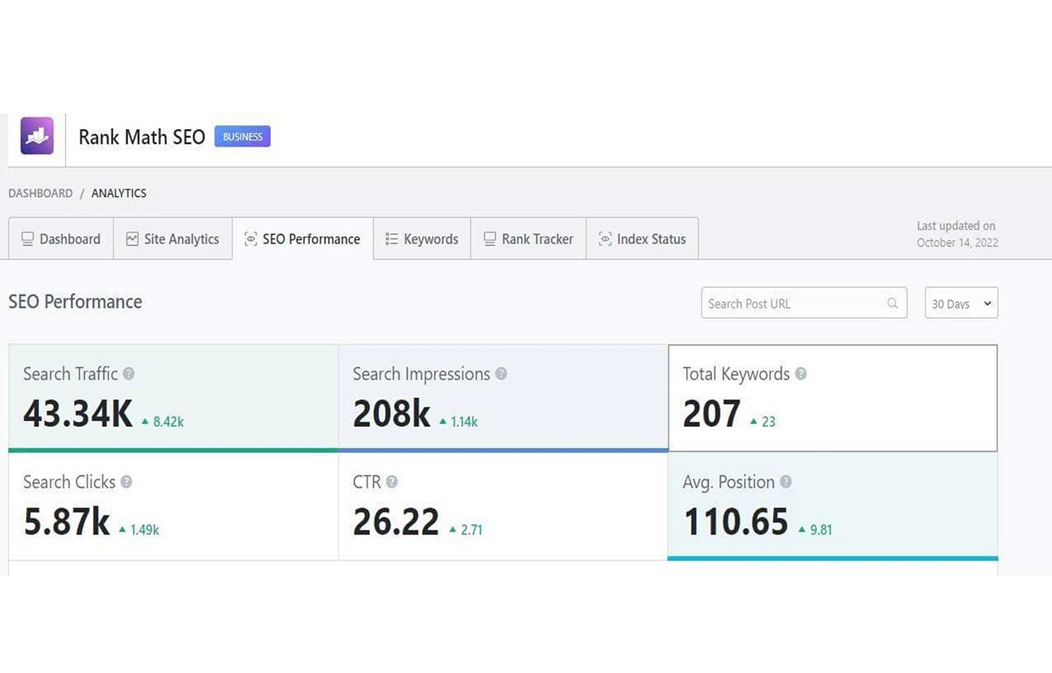Click the help icon next to CTR
1052x673 pixels.
pyautogui.click(x=392, y=482)
